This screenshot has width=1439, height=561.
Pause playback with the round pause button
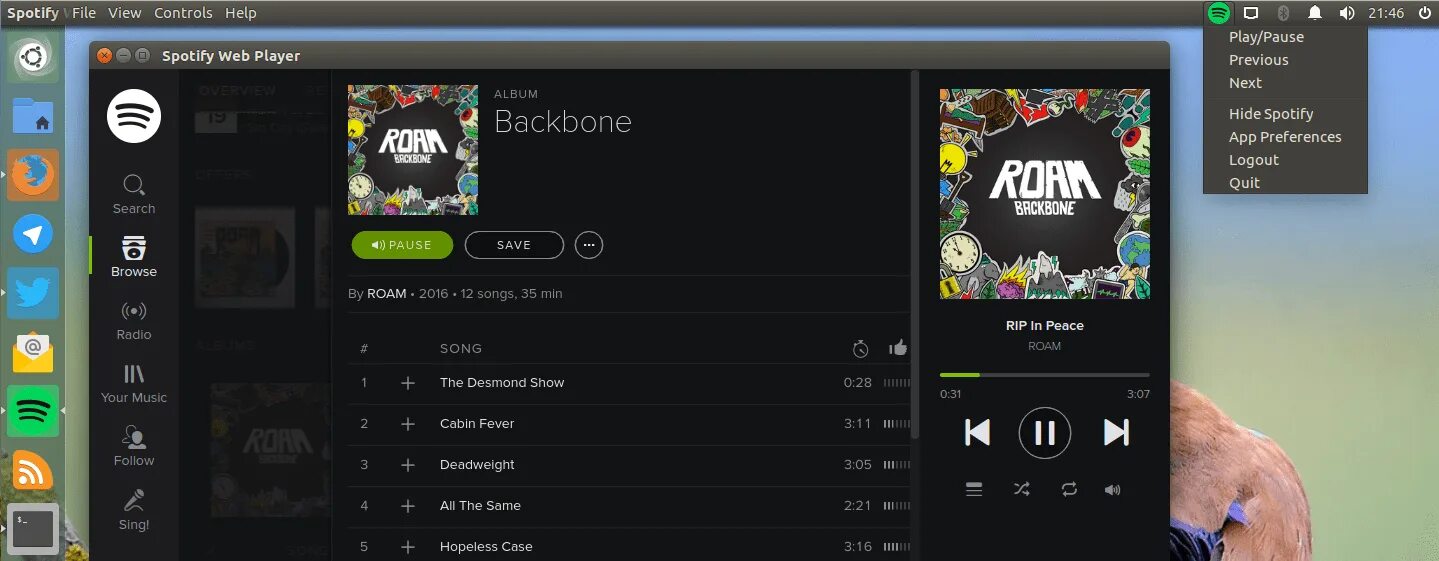[x=1045, y=432]
